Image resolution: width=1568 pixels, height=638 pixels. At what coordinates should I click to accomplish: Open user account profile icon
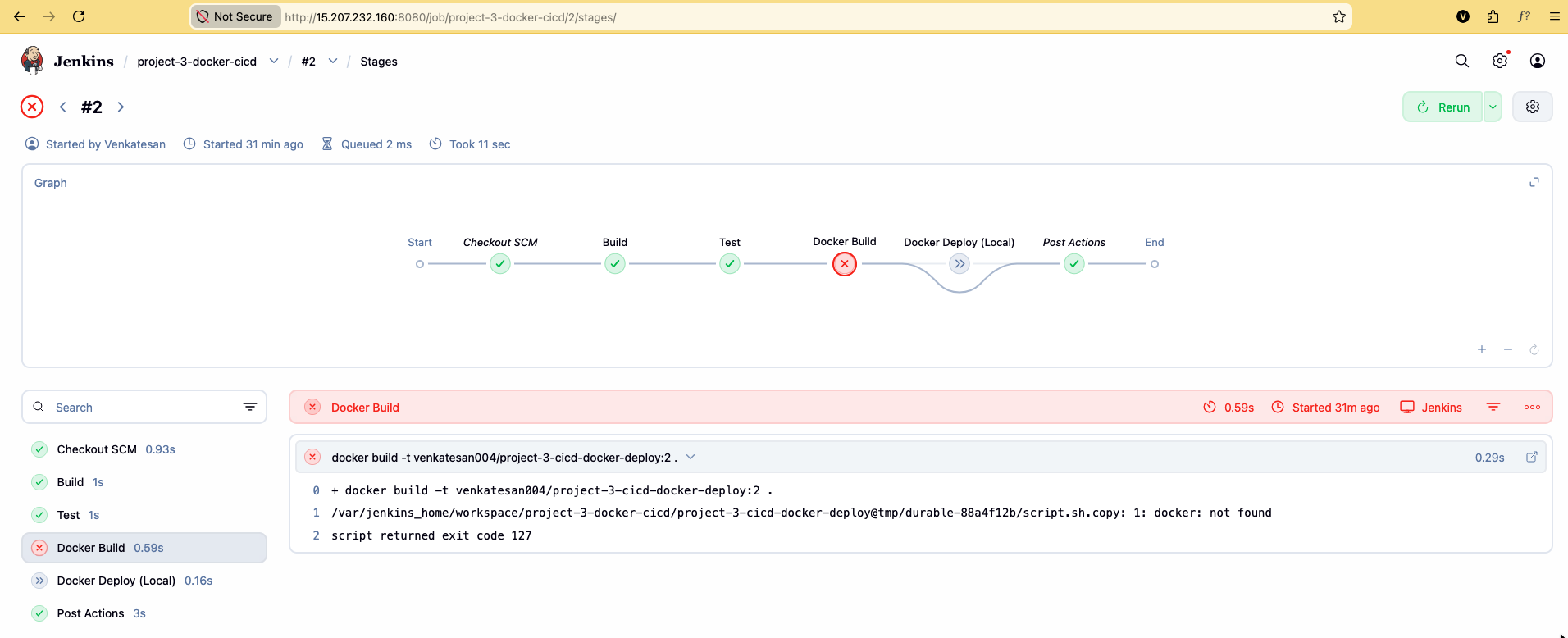click(x=1538, y=61)
